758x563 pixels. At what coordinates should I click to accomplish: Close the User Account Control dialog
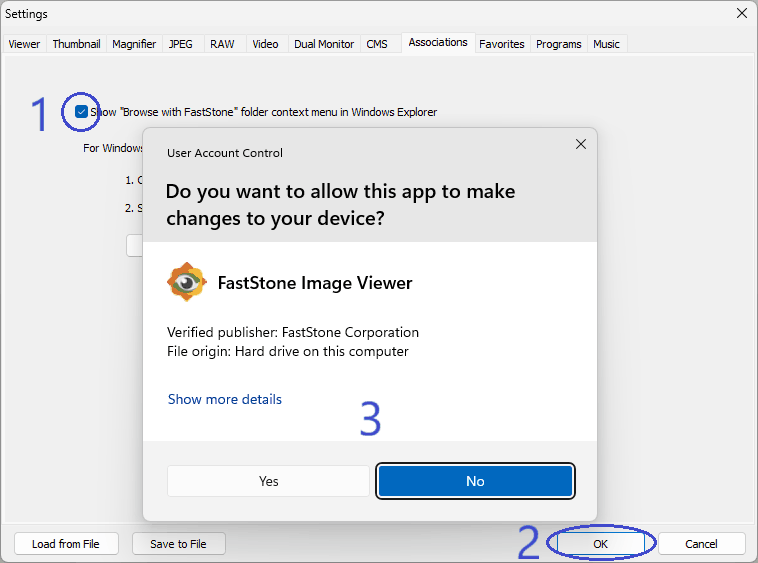click(x=581, y=144)
